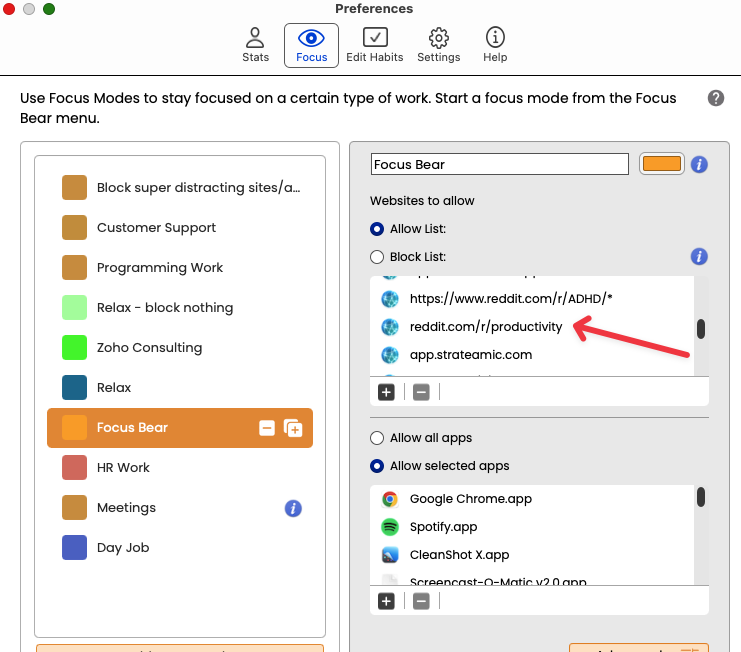Screen dimensions: 741x652
Task: Select the Relax - block nothing mode
Action: click(x=180, y=307)
